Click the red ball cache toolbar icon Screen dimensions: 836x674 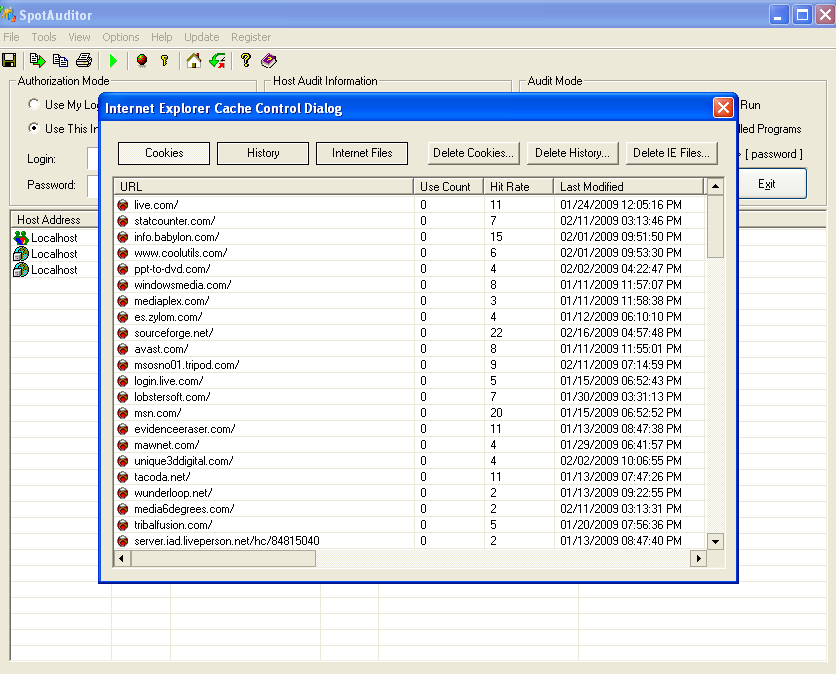(x=142, y=60)
